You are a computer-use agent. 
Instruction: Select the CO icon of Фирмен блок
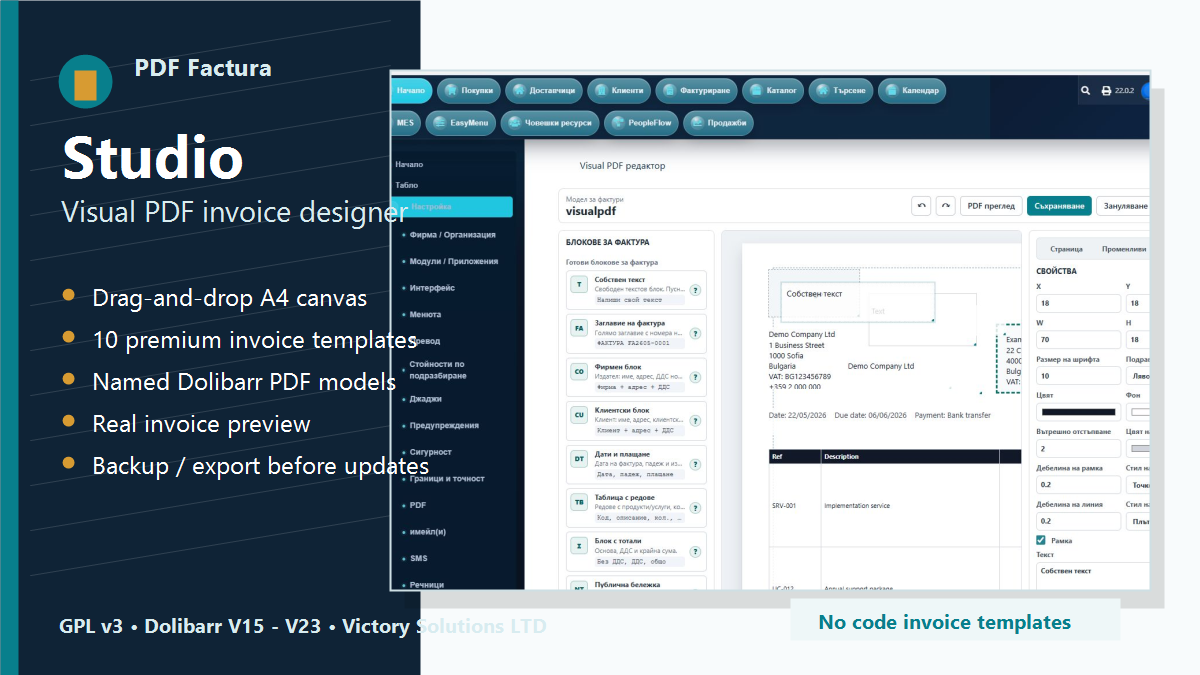tap(578, 371)
